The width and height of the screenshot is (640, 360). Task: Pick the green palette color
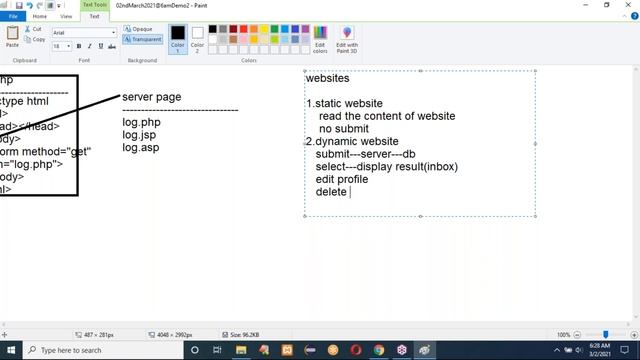(x=275, y=29)
